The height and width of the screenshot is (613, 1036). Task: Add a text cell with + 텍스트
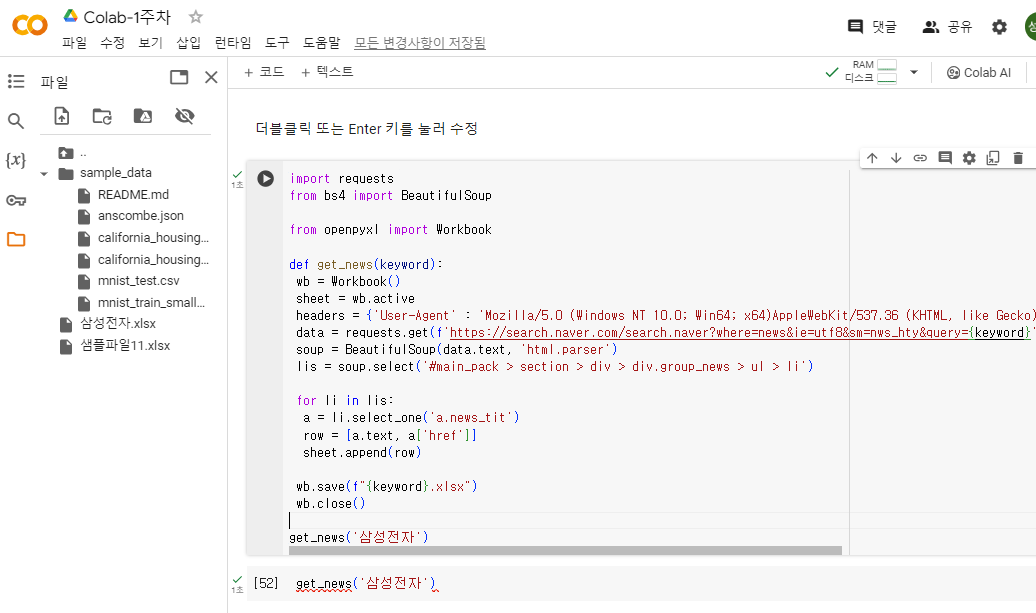(x=327, y=72)
